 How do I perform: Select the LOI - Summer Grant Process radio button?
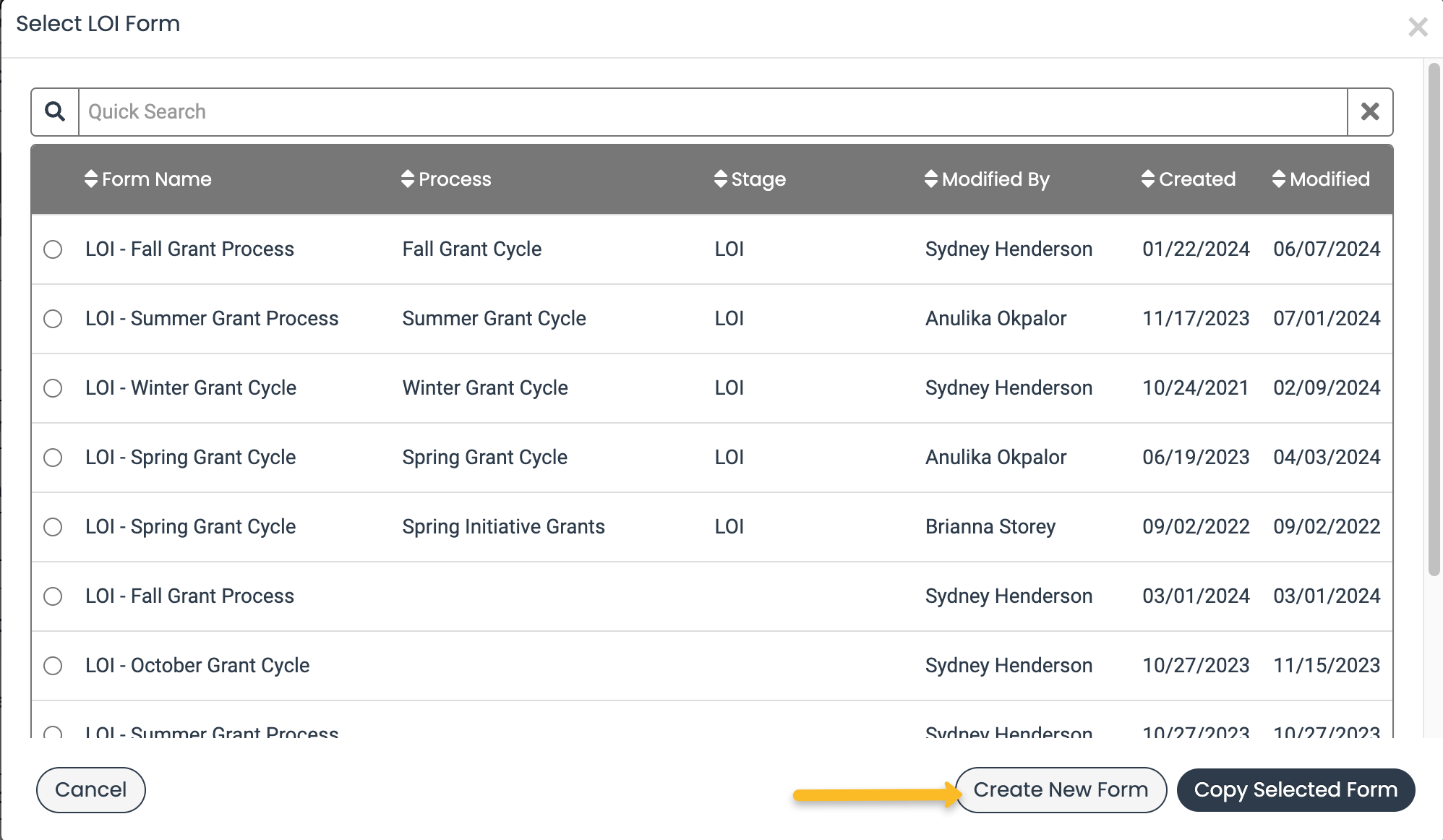pos(53,320)
